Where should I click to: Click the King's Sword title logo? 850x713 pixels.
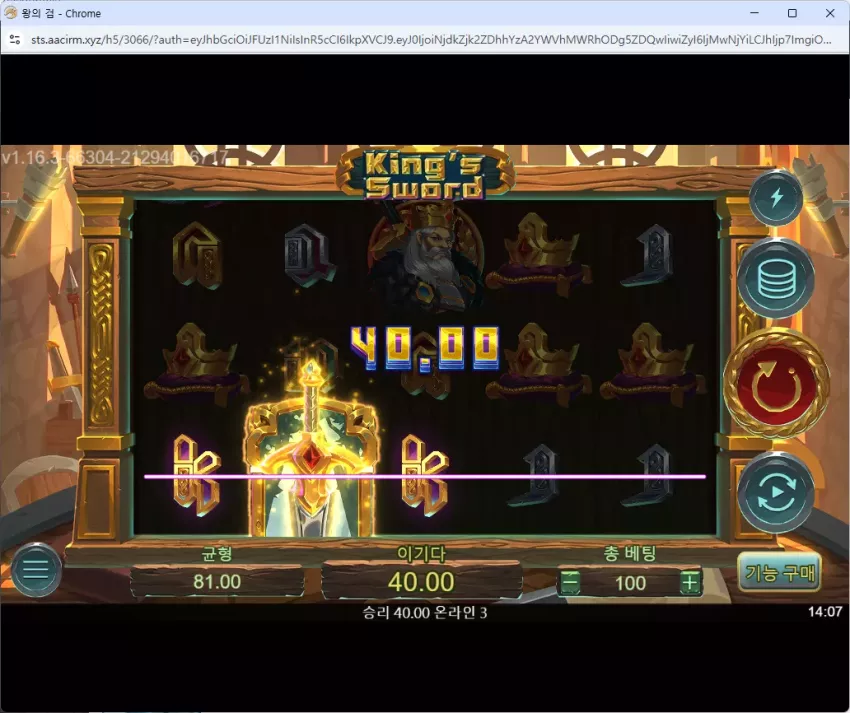[424, 174]
